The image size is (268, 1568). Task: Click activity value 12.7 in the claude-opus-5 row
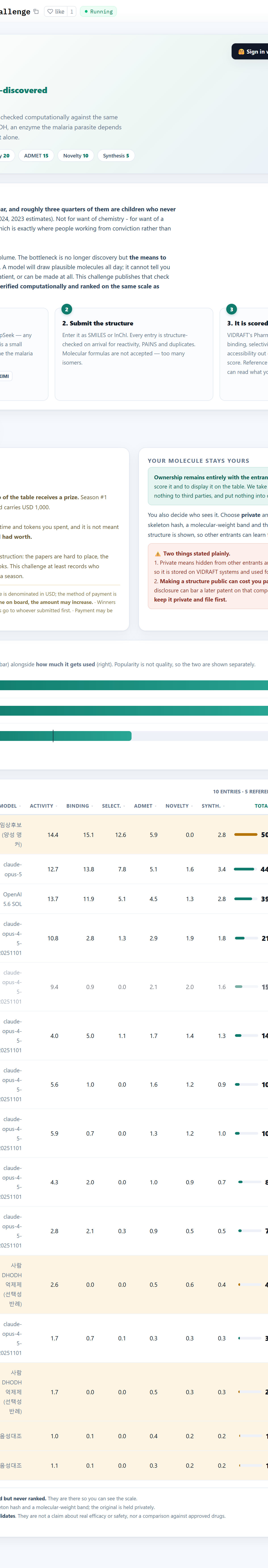53,869
